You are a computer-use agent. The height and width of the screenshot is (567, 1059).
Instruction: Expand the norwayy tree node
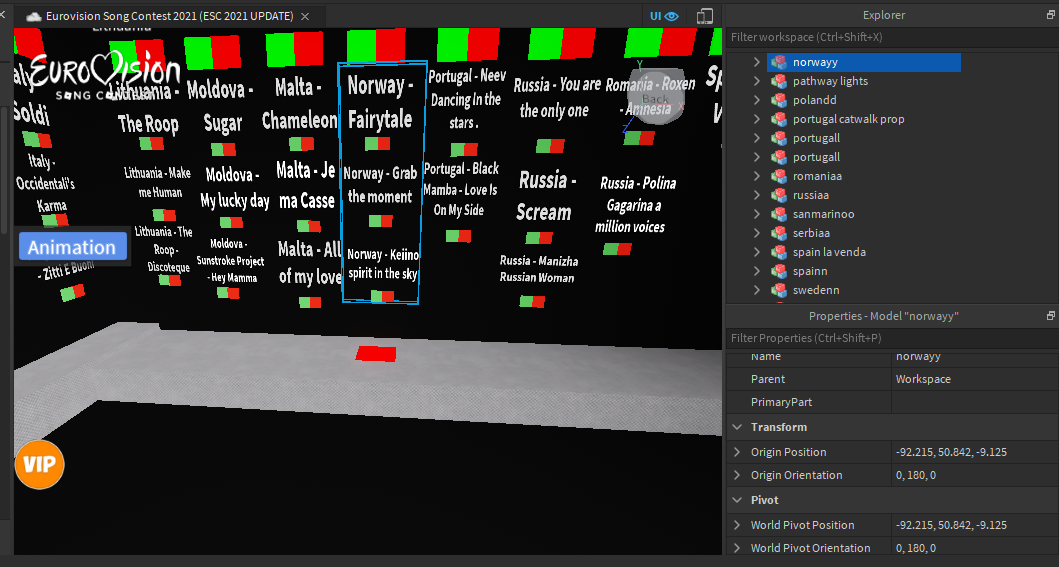(757, 62)
